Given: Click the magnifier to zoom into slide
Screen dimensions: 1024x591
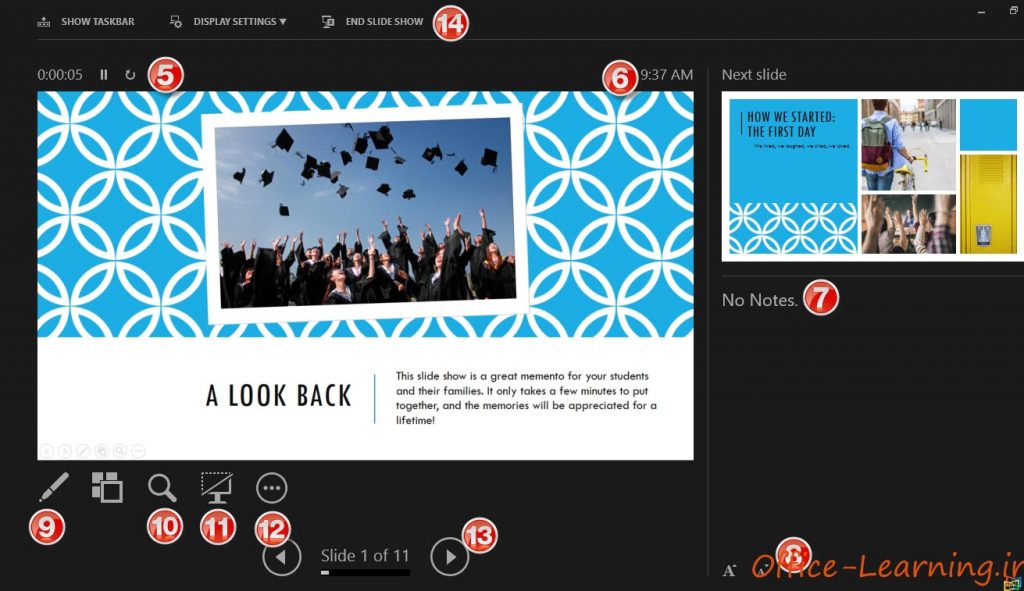Looking at the screenshot, I should (x=162, y=487).
